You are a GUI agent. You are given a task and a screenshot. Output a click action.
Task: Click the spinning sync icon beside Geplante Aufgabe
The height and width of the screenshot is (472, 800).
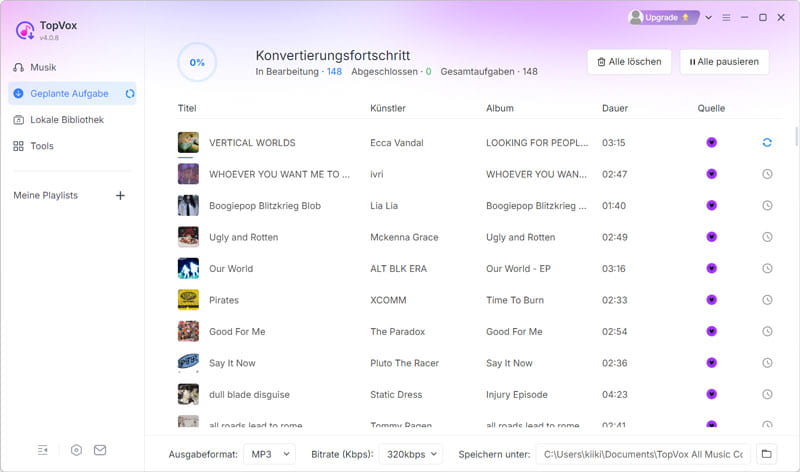click(130, 93)
